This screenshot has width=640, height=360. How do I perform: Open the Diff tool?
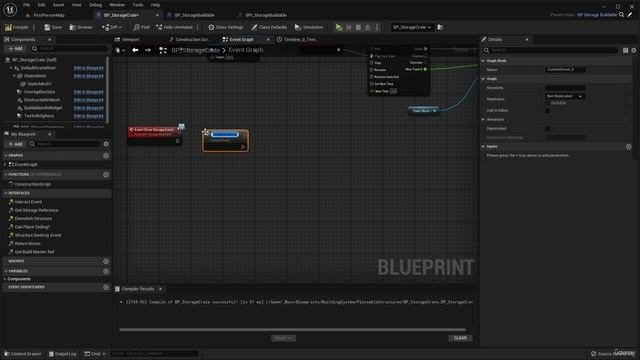tap(111, 27)
